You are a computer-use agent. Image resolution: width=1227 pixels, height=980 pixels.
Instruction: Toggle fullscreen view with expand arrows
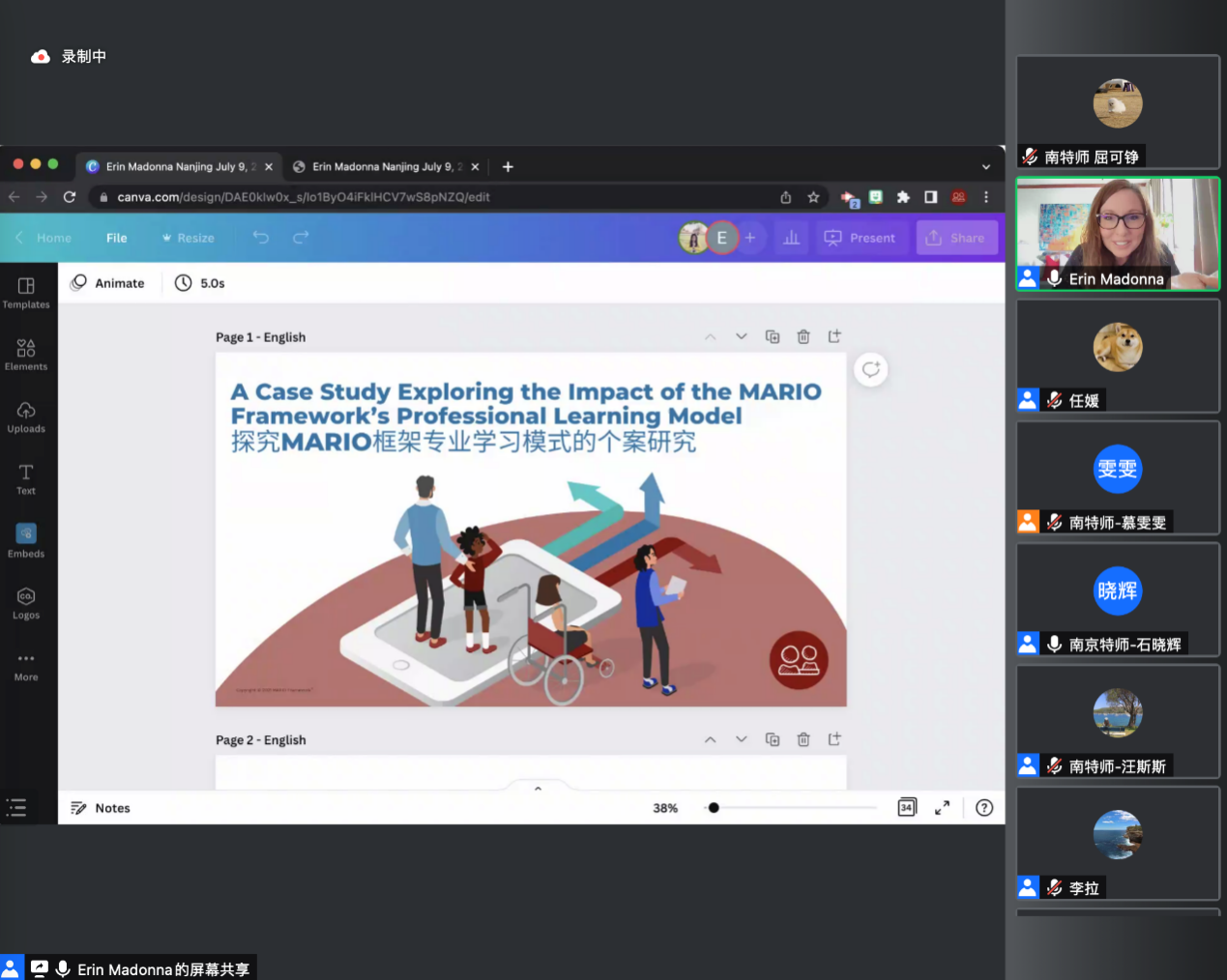click(x=942, y=808)
